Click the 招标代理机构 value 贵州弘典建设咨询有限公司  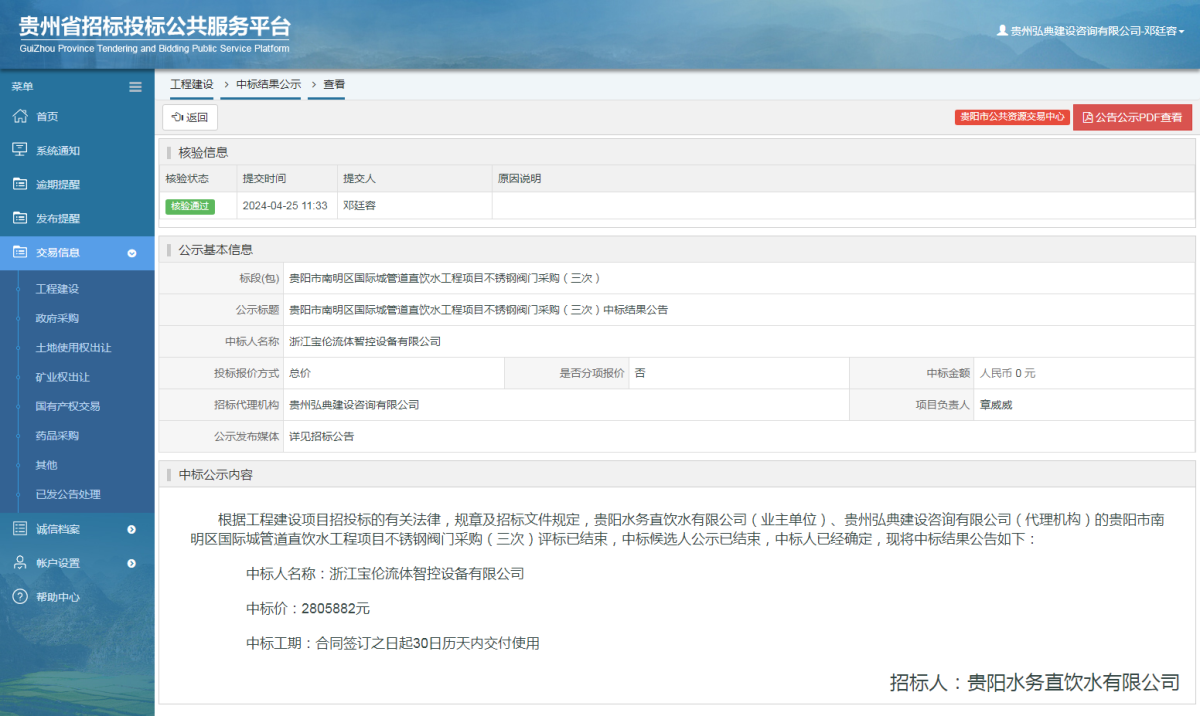click(354, 405)
